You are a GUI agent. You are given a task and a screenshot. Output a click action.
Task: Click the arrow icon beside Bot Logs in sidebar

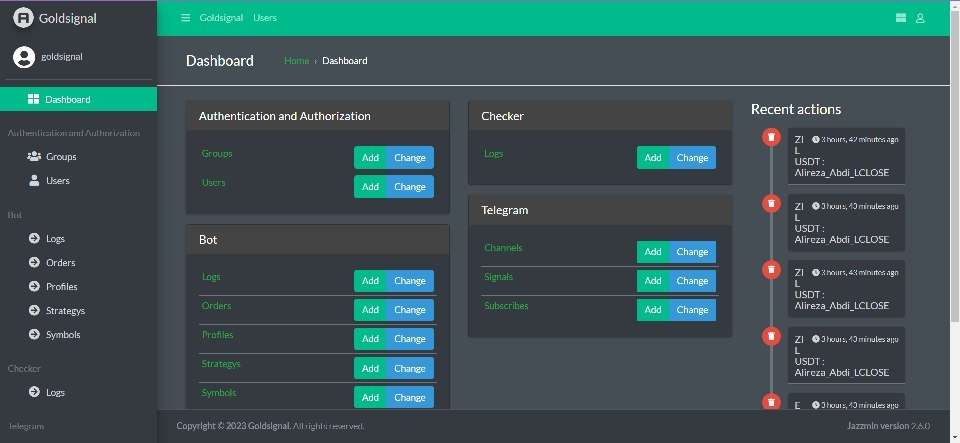click(x=34, y=239)
